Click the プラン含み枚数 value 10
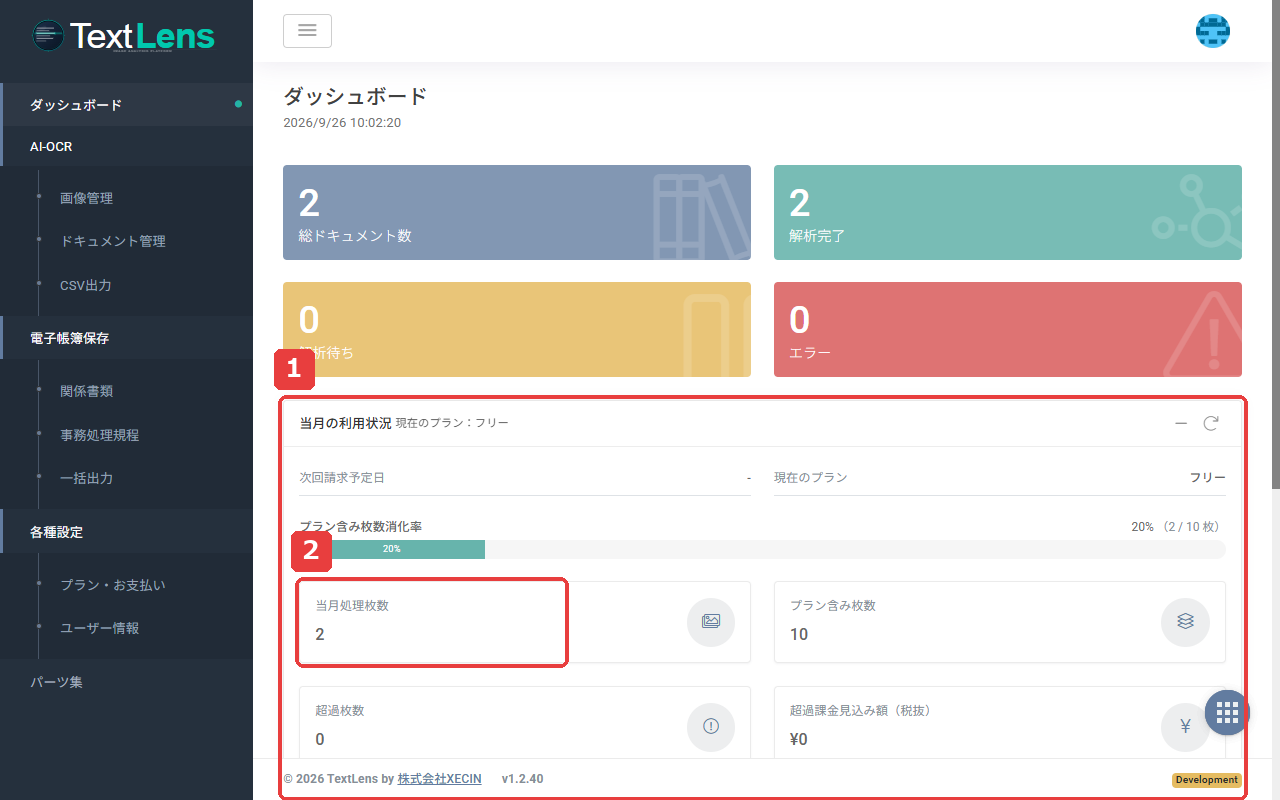Viewport: 1280px width, 800px height. coord(799,634)
